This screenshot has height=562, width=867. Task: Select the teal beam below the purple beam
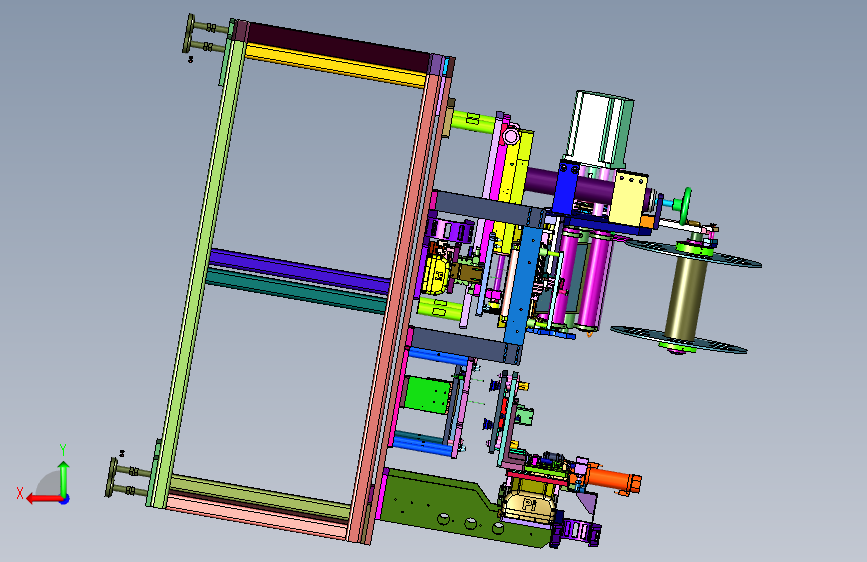click(297, 289)
